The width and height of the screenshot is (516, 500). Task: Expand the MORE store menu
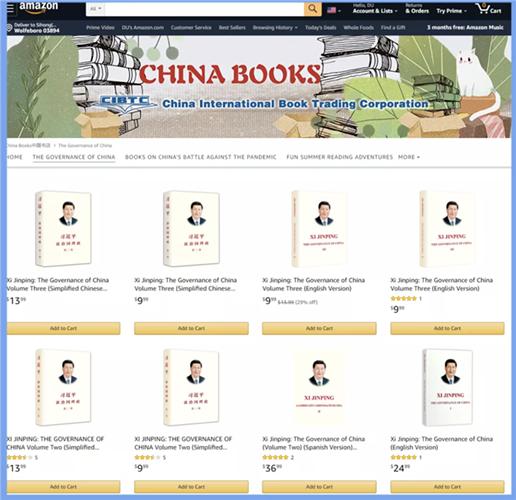tap(409, 157)
